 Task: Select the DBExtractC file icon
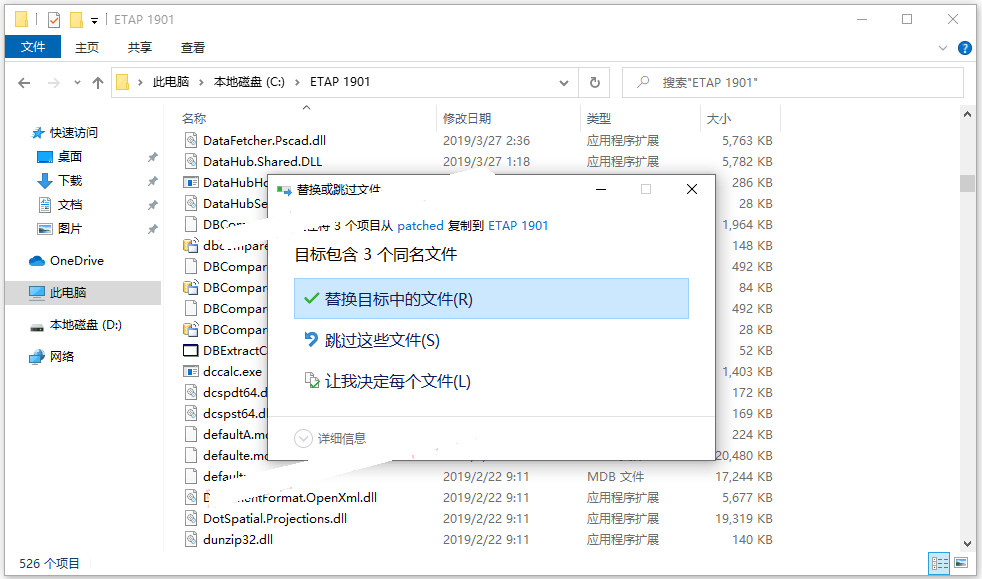[190, 351]
